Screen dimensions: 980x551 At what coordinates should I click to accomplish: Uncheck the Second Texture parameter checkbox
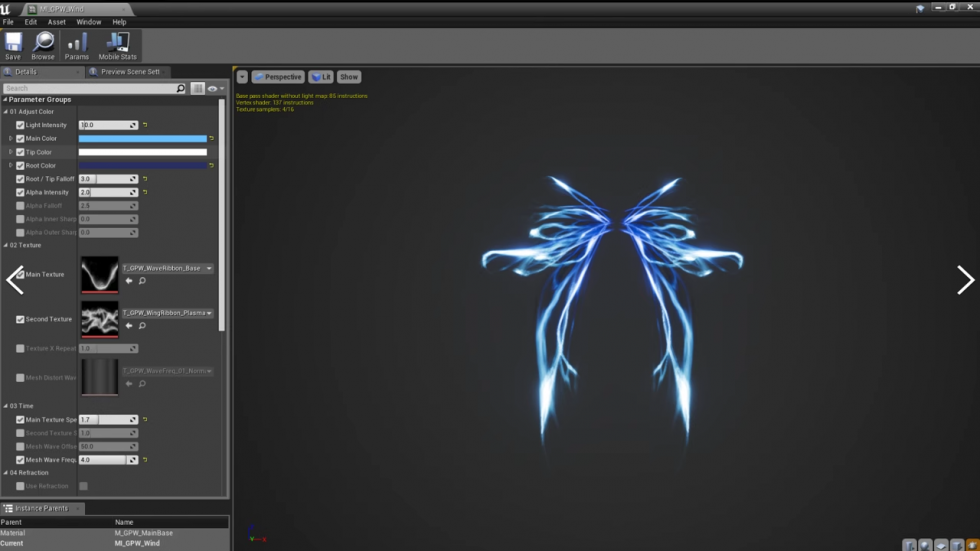(x=20, y=319)
